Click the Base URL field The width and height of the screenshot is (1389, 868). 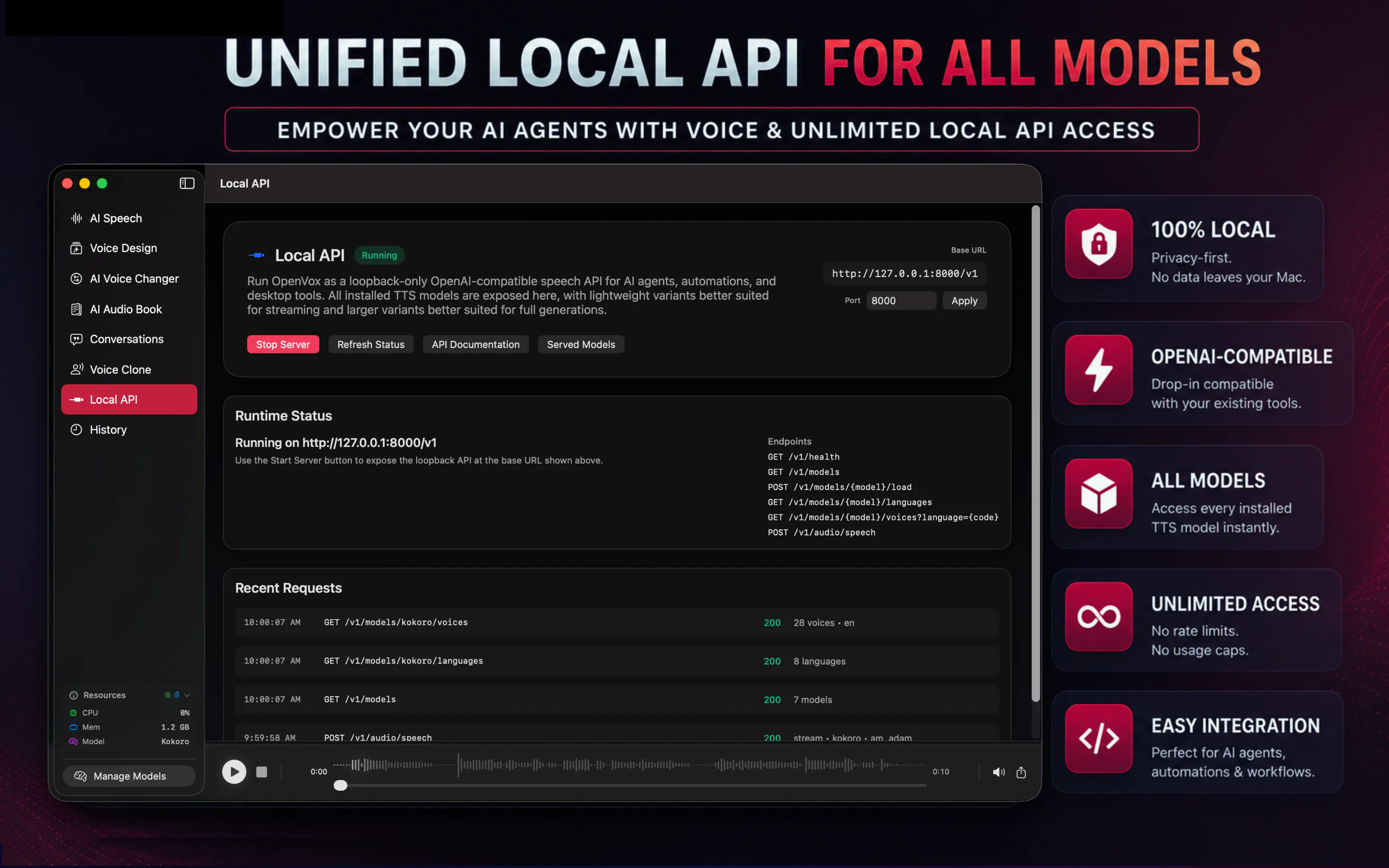905,273
